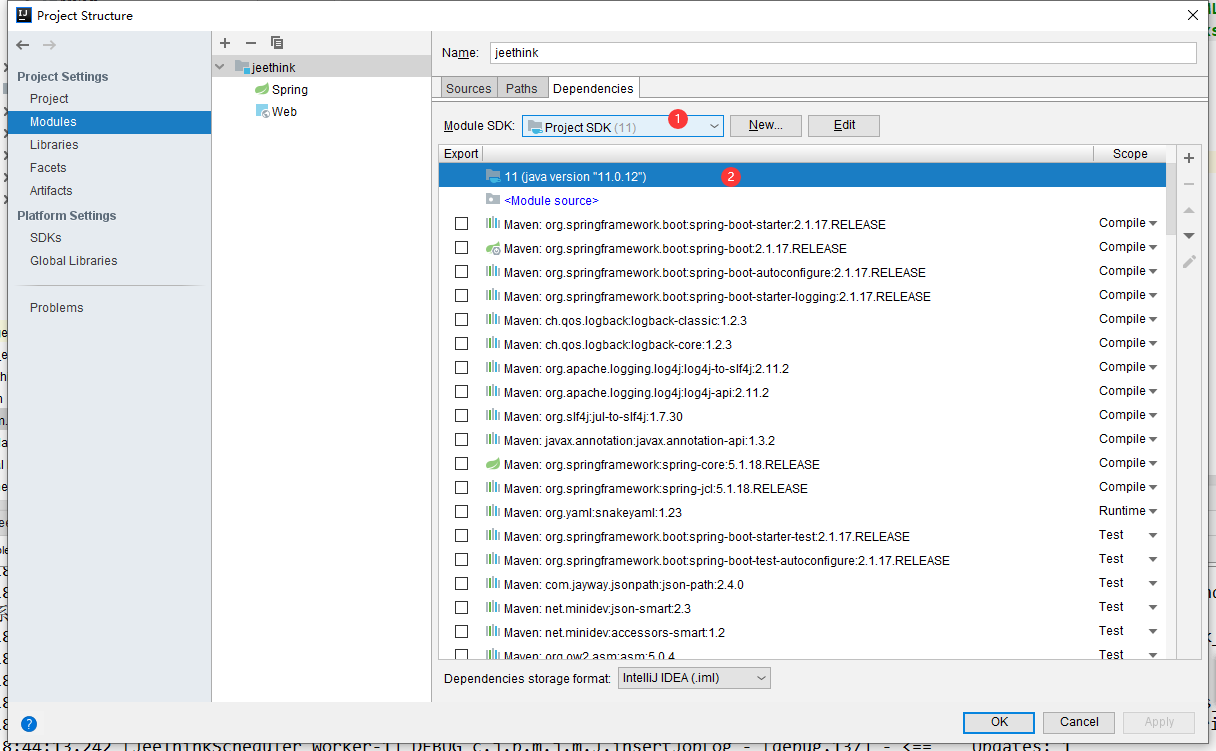This screenshot has height=751, width=1216.
Task: Click the library icon of spring-boot-starter:2.1.17
Action: [x=493, y=223]
